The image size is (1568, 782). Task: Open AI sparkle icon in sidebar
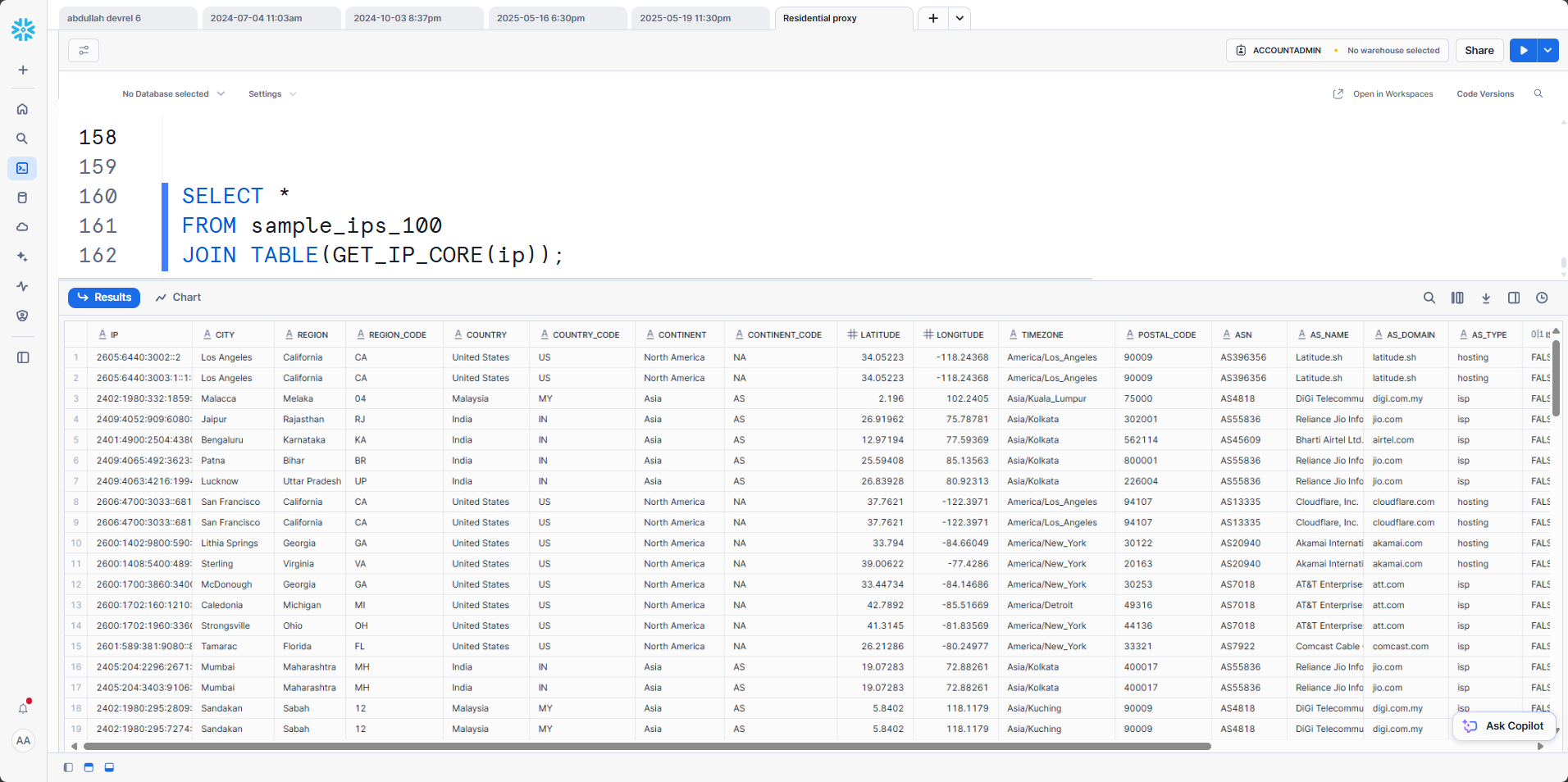(x=23, y=257)
